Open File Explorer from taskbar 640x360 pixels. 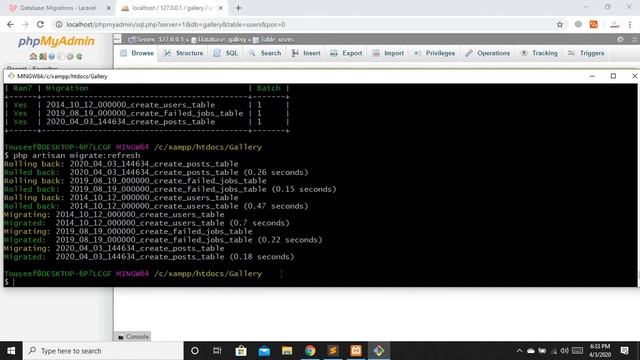287,351
